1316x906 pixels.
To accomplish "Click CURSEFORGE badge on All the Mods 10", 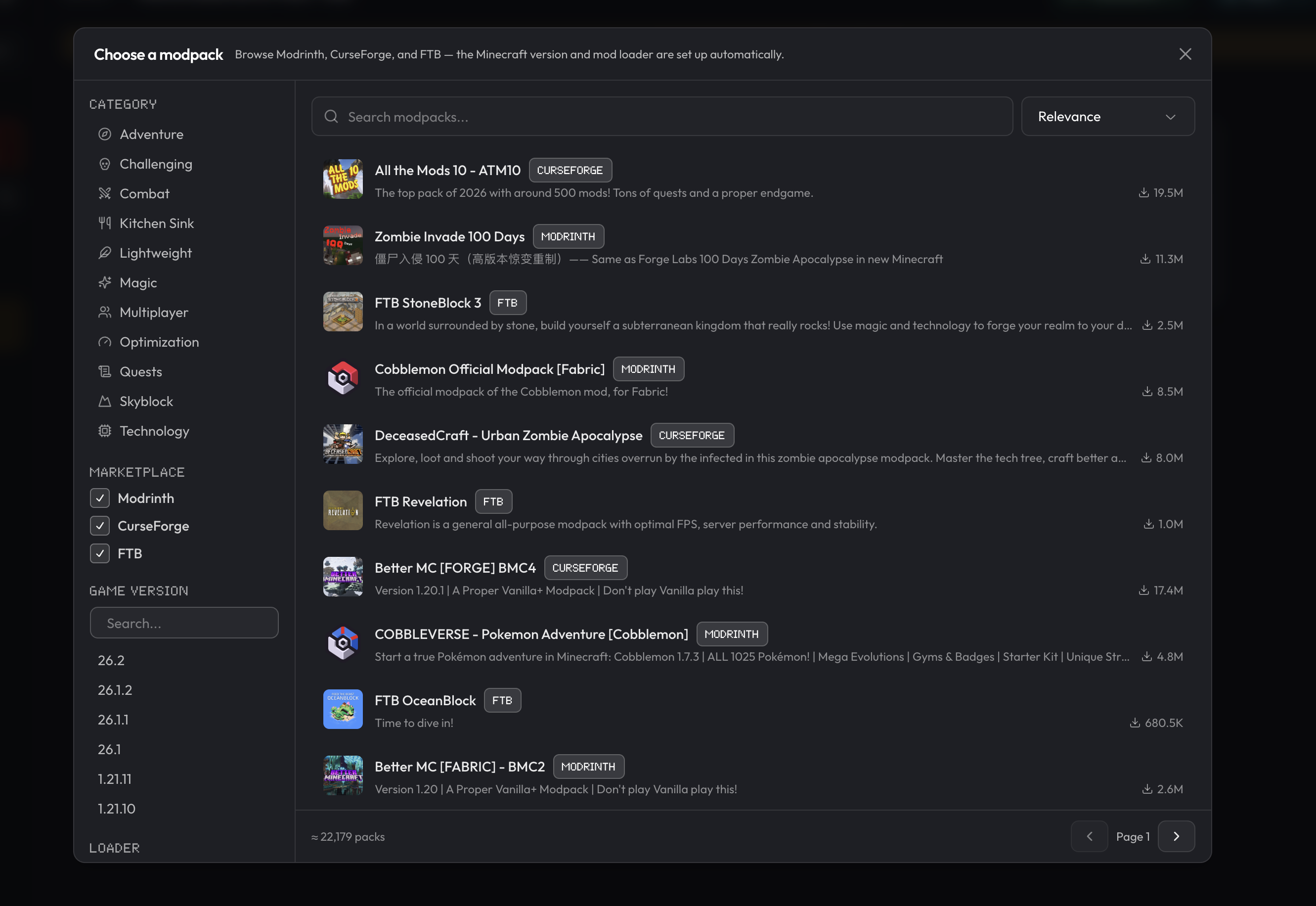I will point(570,170).
